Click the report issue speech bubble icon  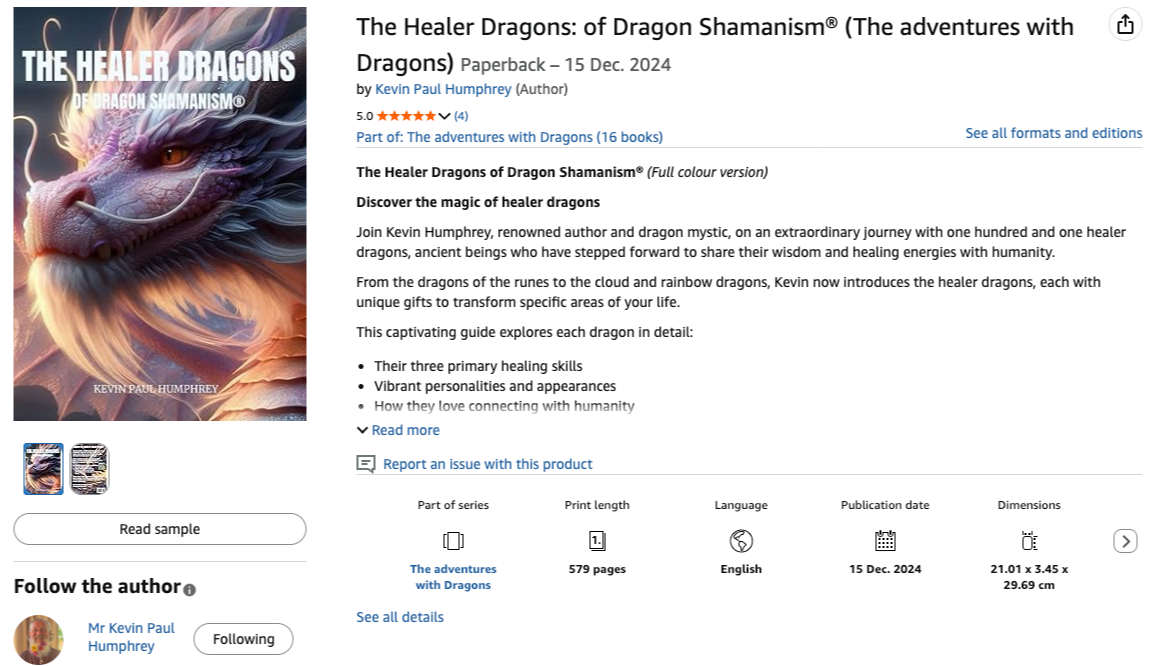coord(366,464)
